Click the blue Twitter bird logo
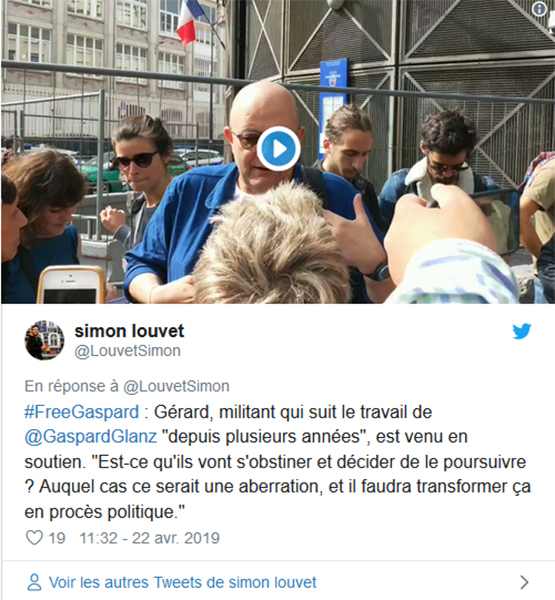Viewport: 555px width, 600px height. 522,331
